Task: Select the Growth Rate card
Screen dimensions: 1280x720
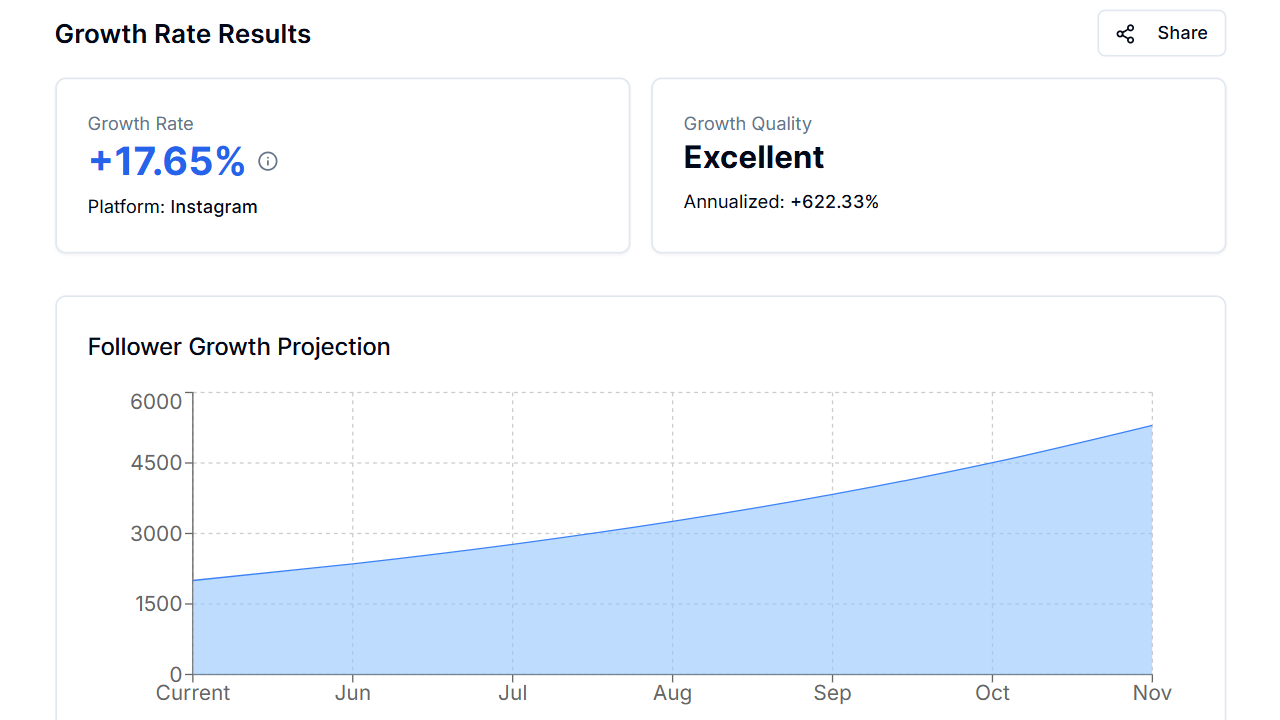Action: tap(342, 165)
